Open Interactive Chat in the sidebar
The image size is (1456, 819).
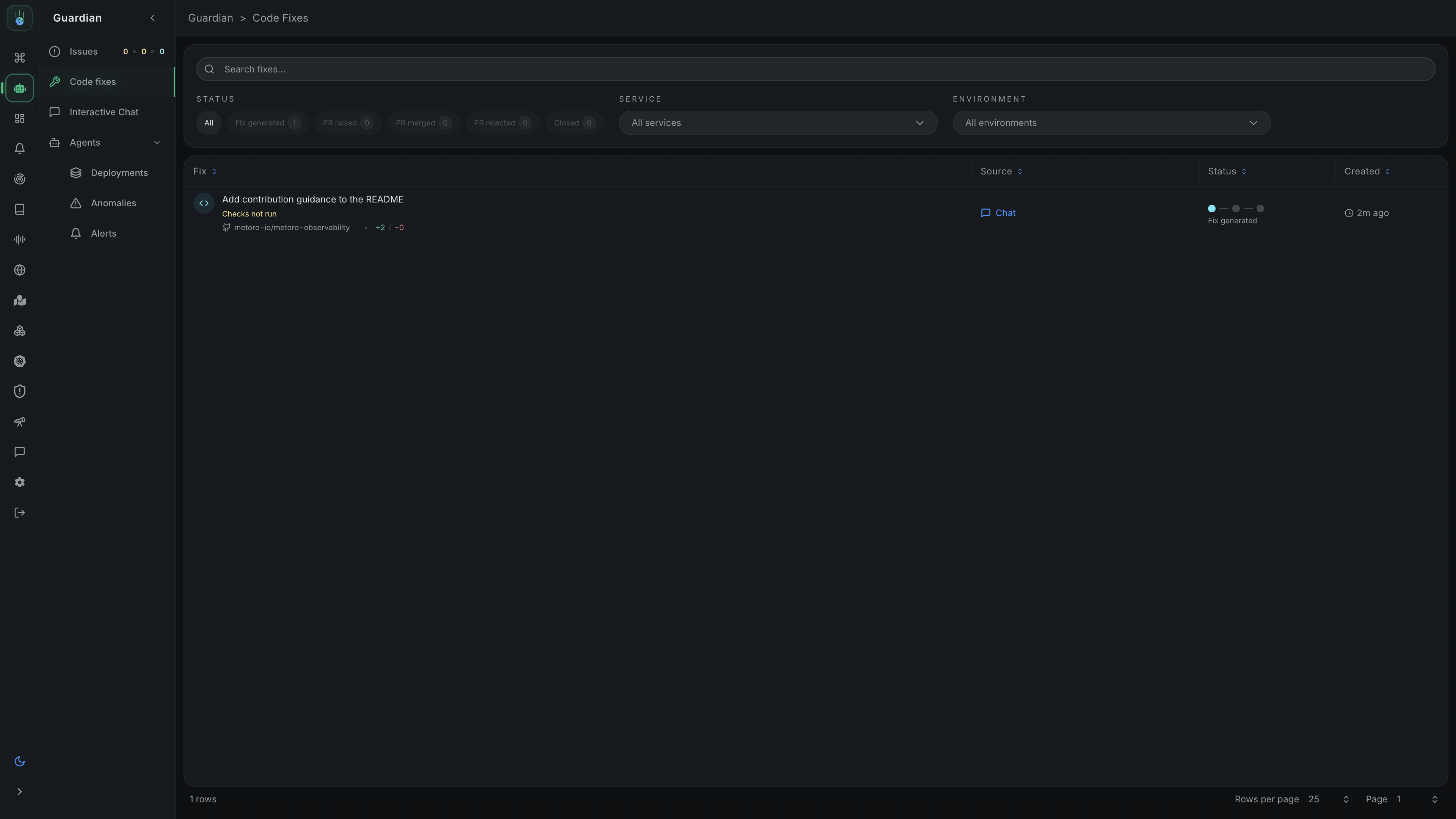pyautogui.click(x=107, y=112)
